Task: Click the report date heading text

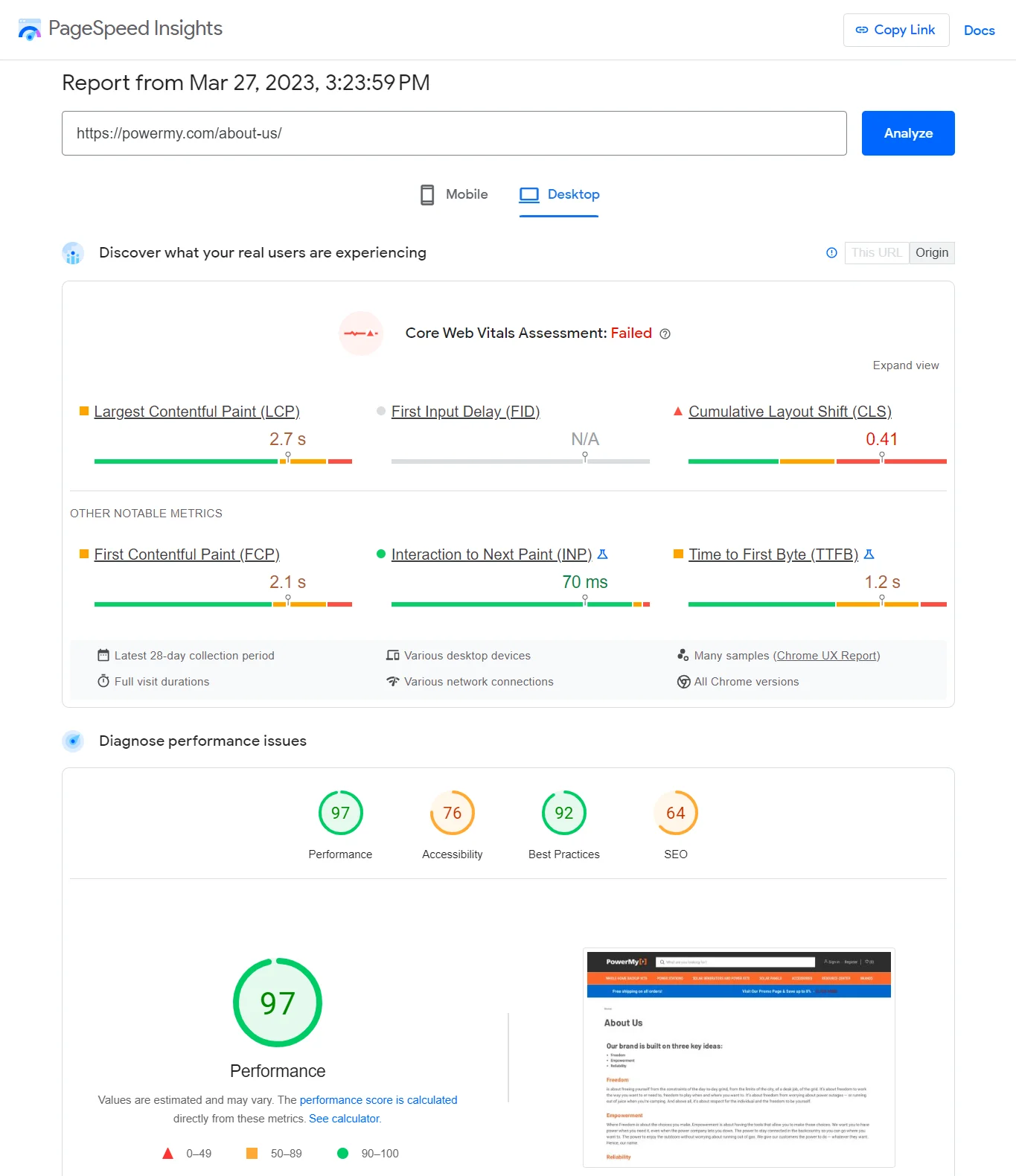Action: pyautogui.click(x=246, y=83)
